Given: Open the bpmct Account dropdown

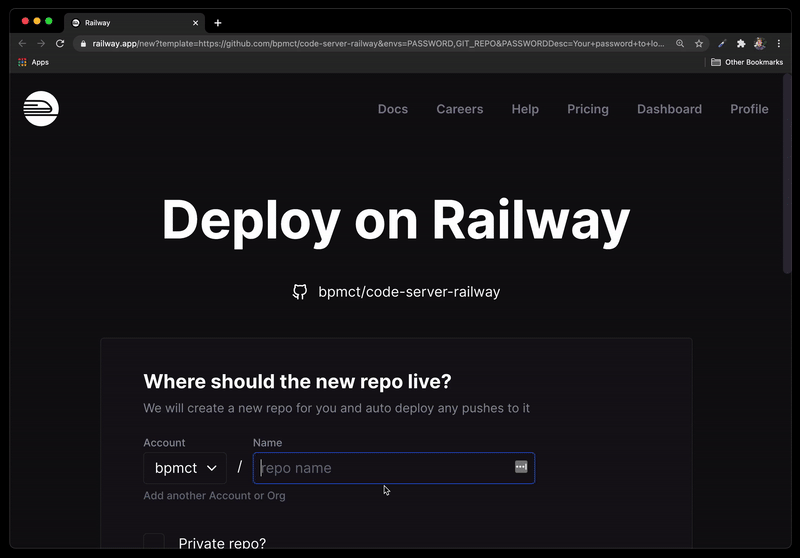Looking at the screenshot, I should (185, 468).
